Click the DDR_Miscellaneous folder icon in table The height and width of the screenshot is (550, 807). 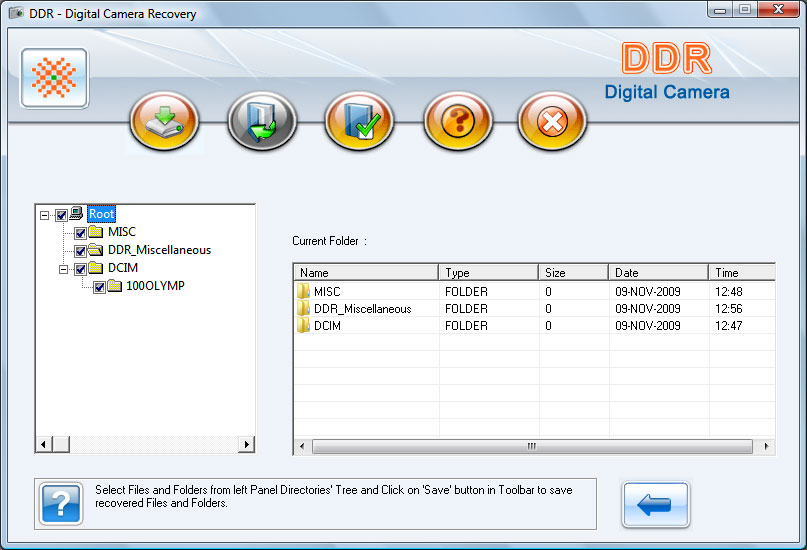(303, 308)
